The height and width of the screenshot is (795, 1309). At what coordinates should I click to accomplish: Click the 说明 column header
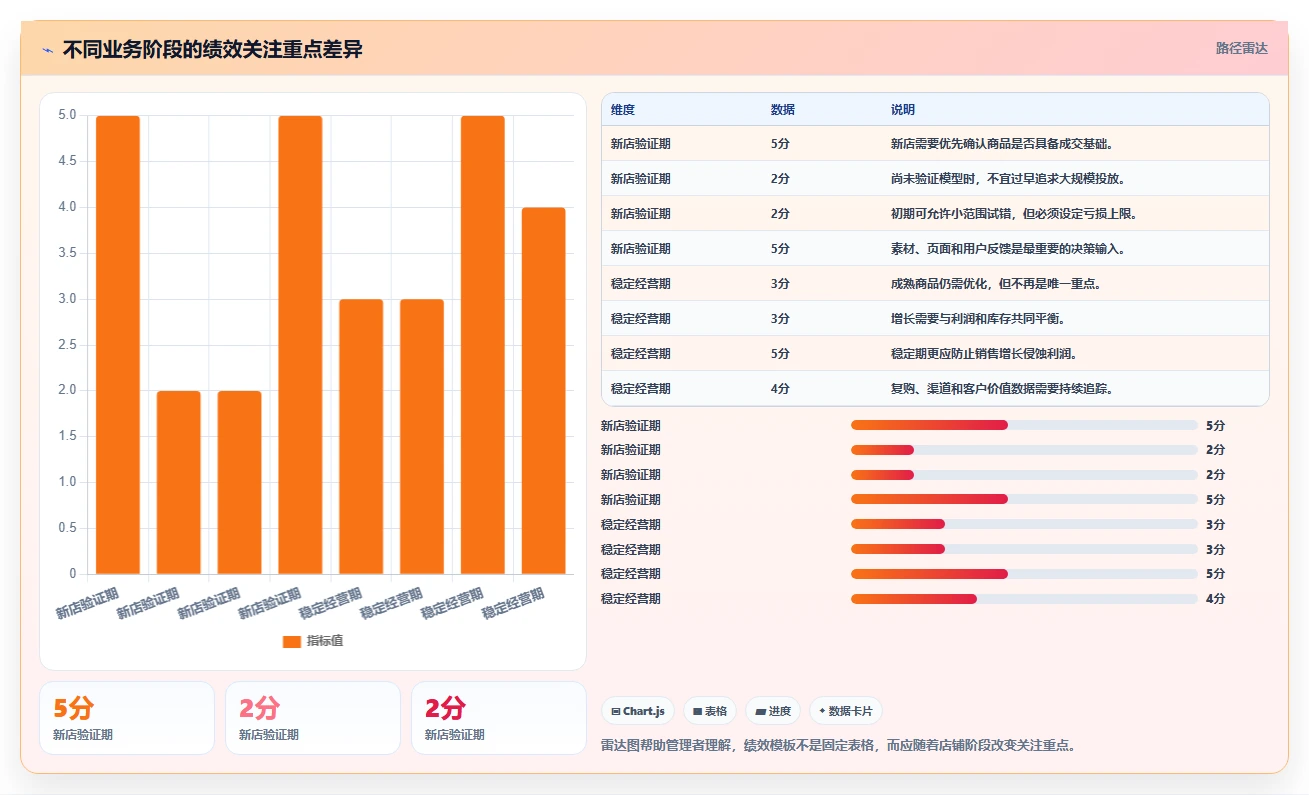[x=903, y=110]
